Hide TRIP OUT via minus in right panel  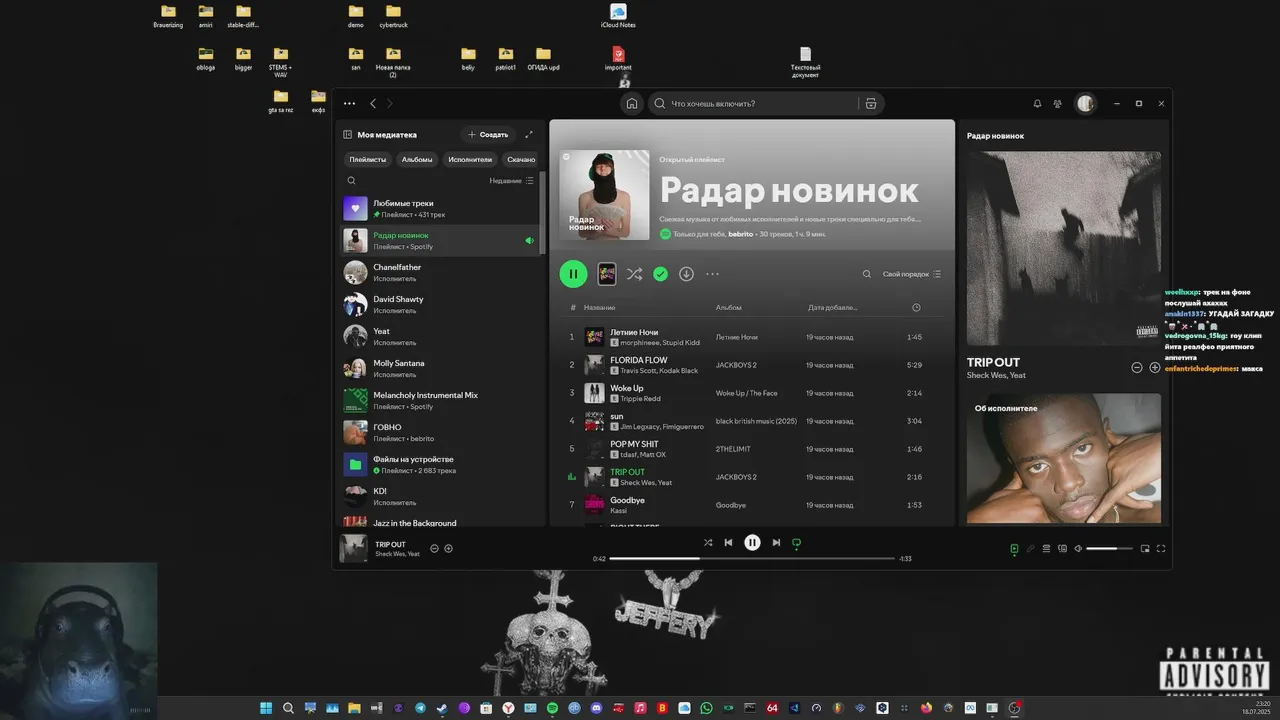(1136, 367)
